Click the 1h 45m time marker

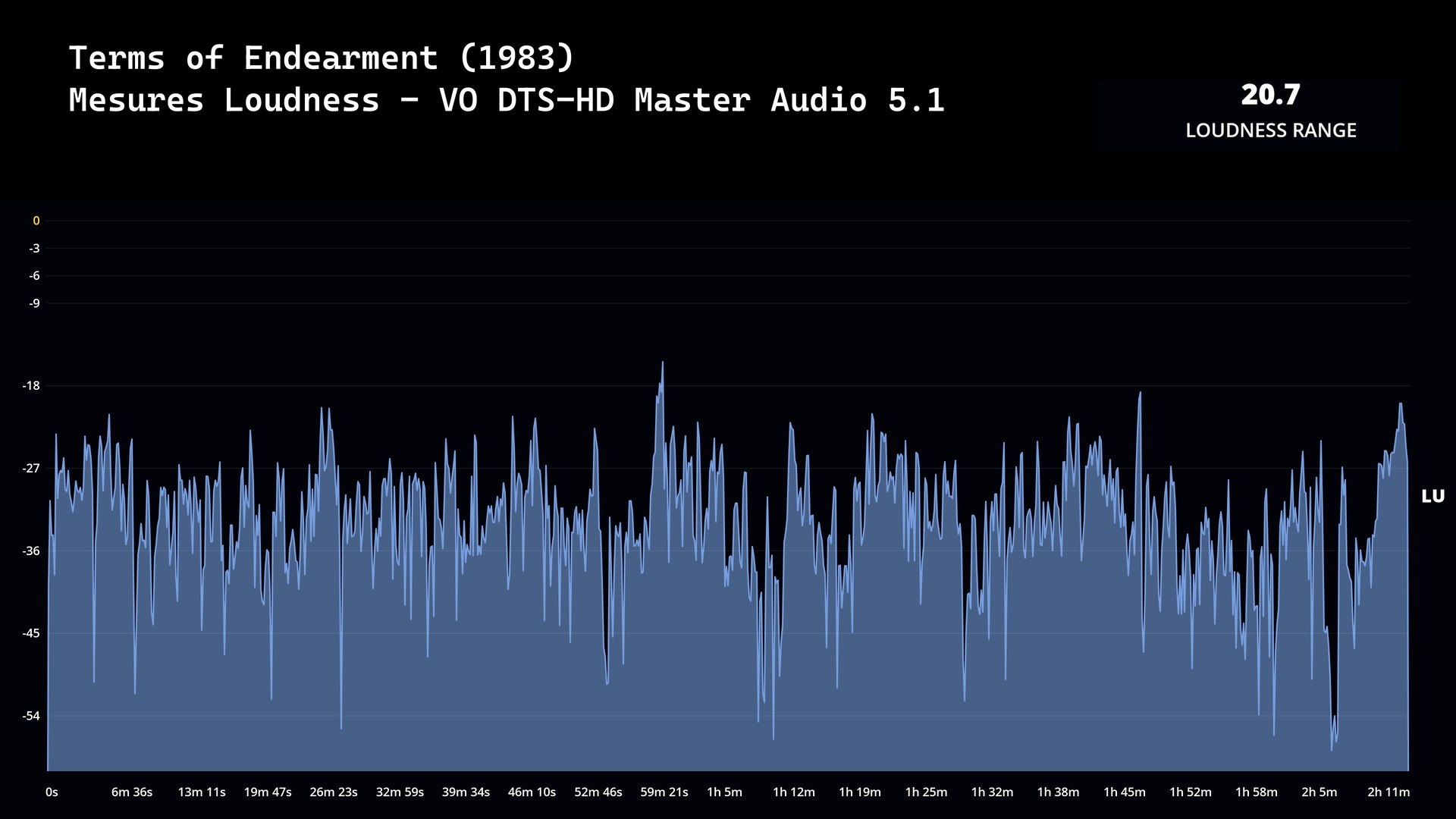[1125, 792]
